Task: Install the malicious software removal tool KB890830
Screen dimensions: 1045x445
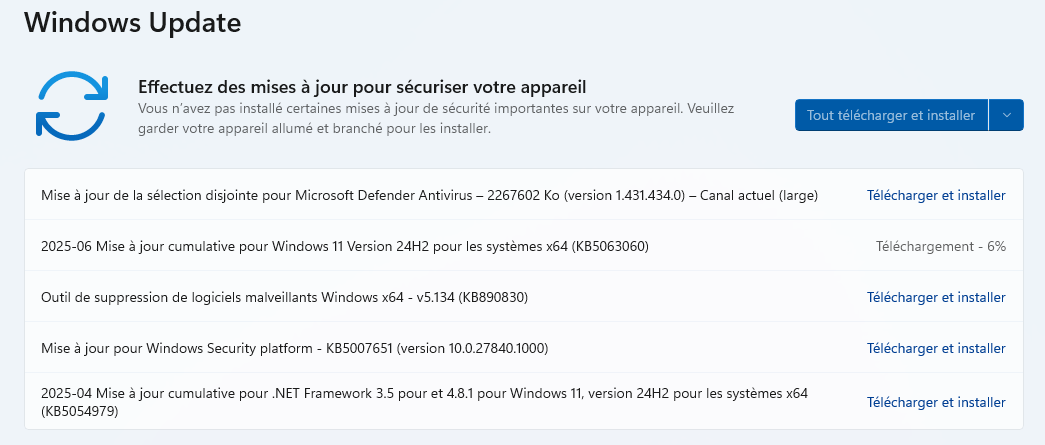Action: click(x=936, y=297)
